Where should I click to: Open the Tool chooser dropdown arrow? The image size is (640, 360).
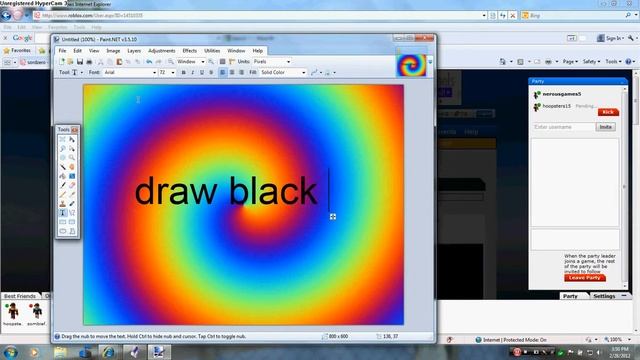click(x=82, y=73)
